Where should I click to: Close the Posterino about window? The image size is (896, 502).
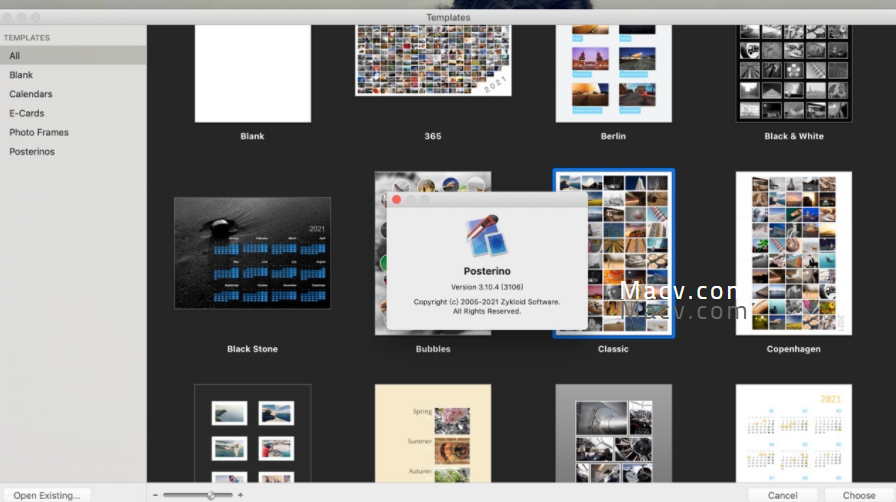(x=397, y=200)
